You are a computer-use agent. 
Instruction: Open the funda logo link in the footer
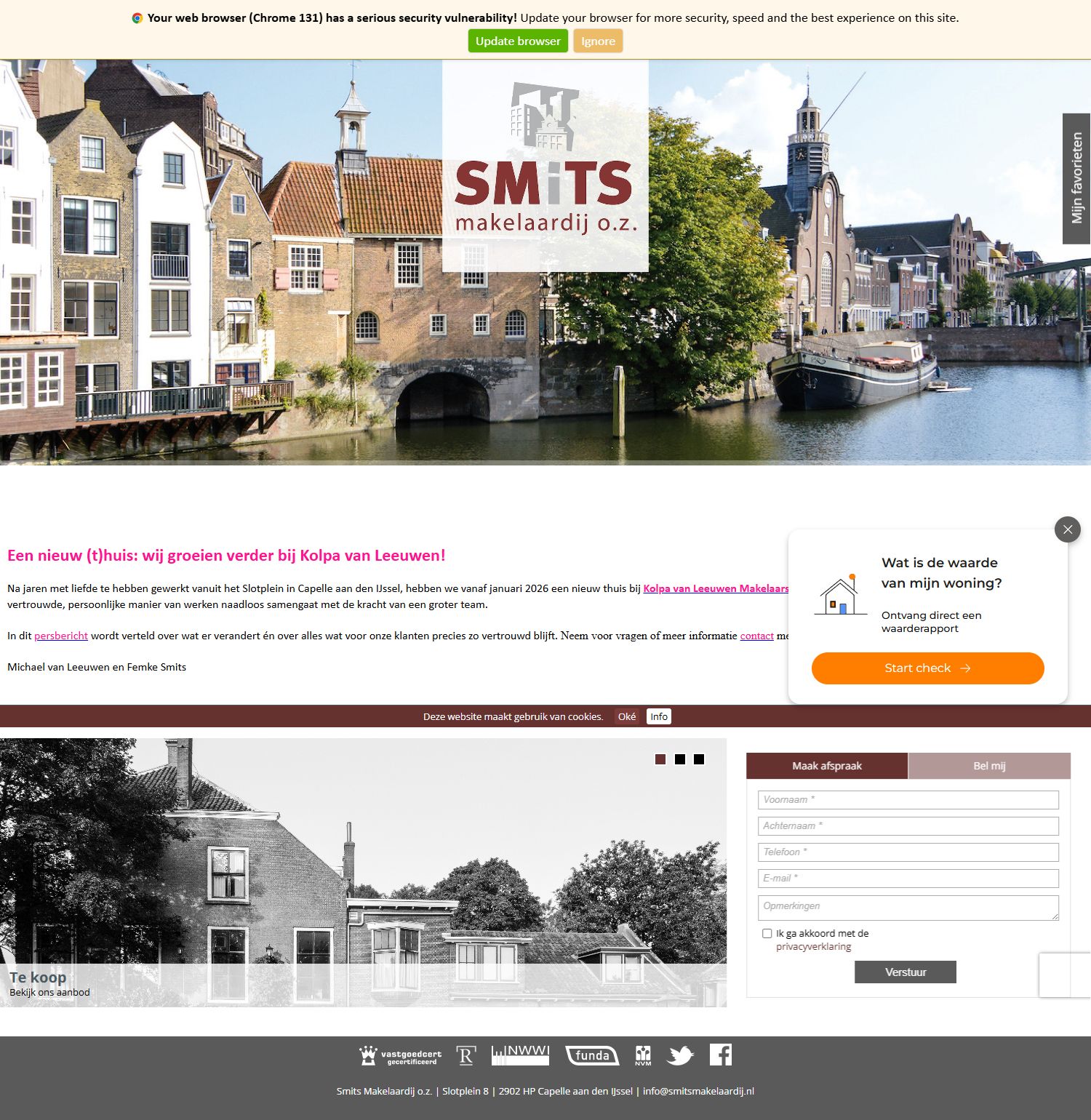pos(593,1055)
